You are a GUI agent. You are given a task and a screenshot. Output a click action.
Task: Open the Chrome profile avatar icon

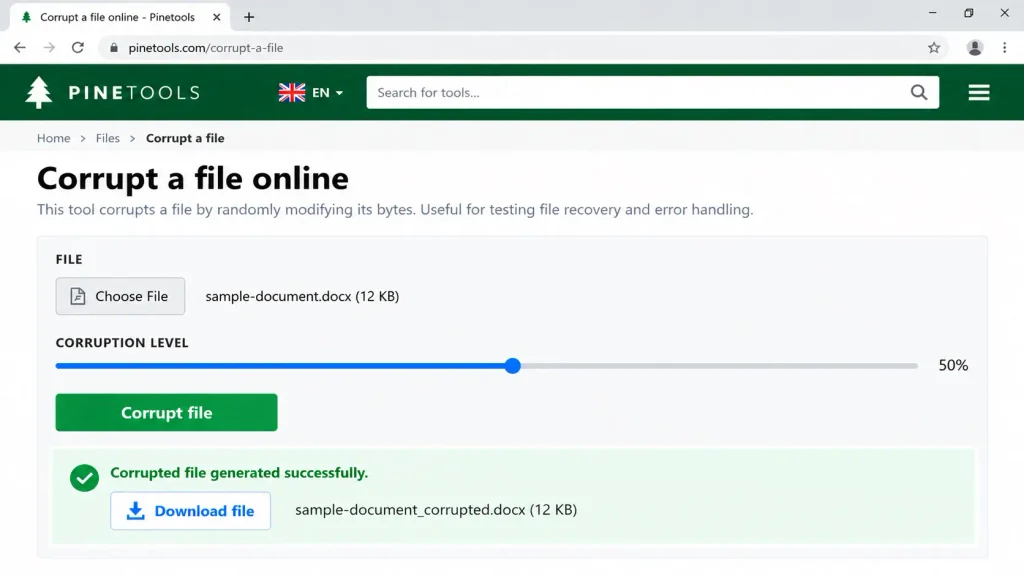point(974,48)
